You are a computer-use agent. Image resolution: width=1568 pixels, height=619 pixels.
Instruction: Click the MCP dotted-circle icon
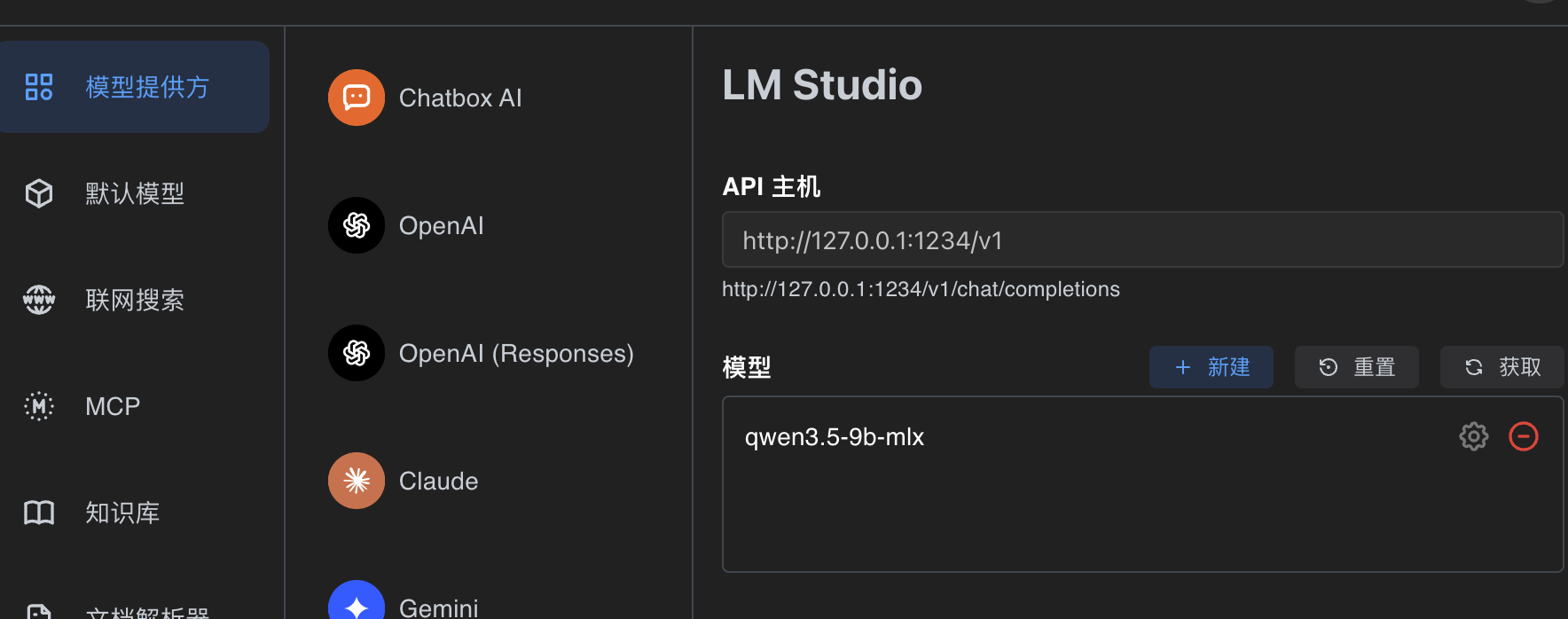click(39, 406)
